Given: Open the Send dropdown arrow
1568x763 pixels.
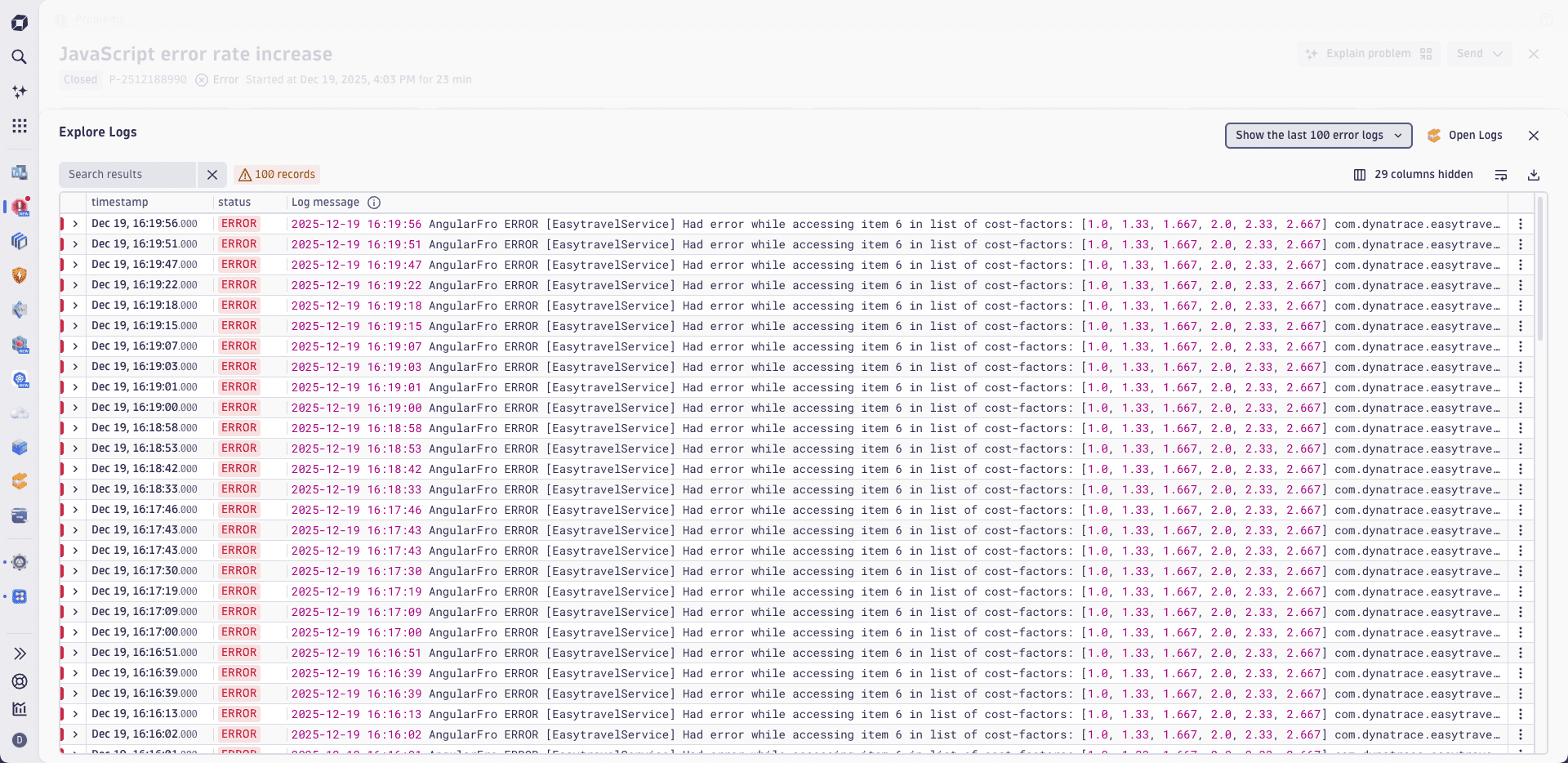Looking at the screenshot, I should (1499, 53).
